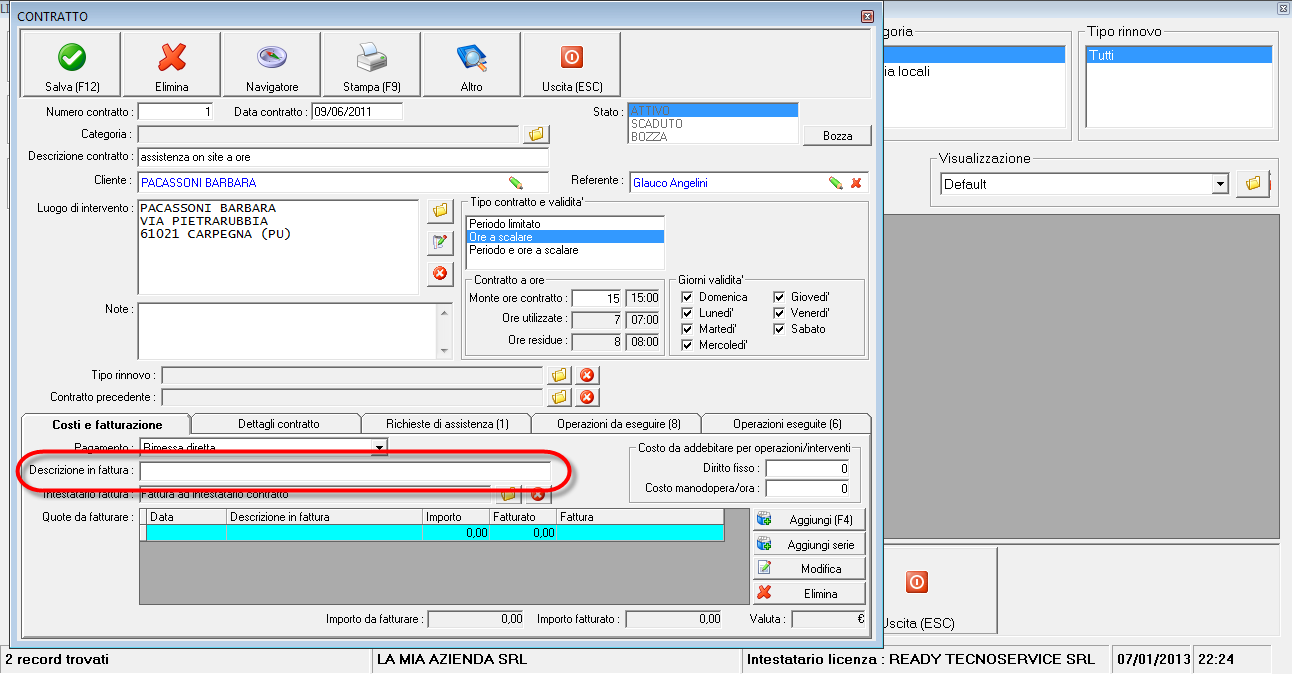Click Uscita (ESC) in the background window
The image size is (1292, 674).
click(917, 592)
